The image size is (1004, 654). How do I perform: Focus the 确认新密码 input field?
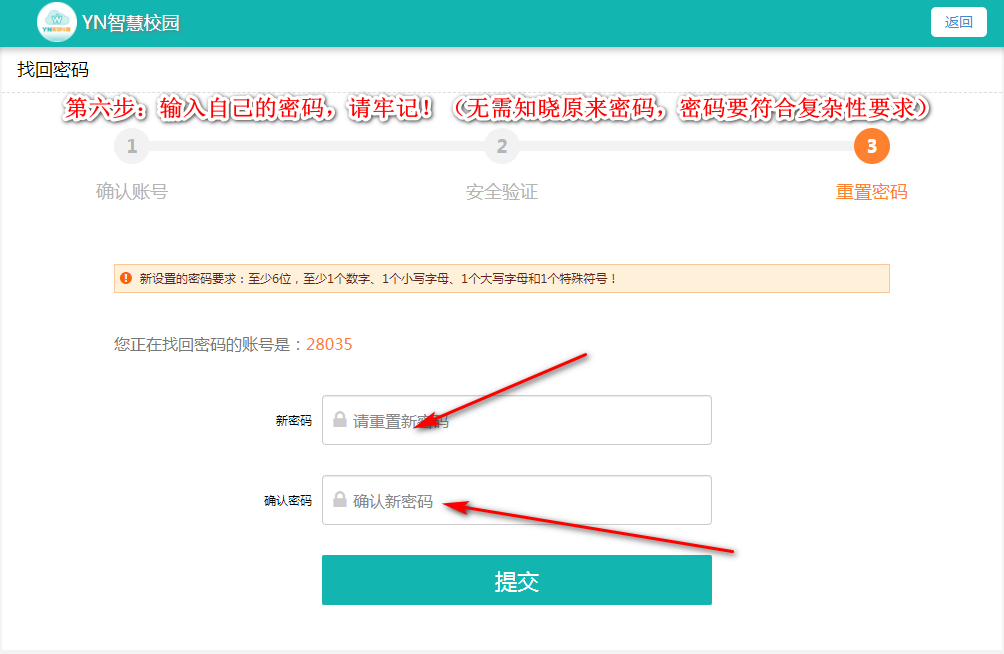coord(530,500)
